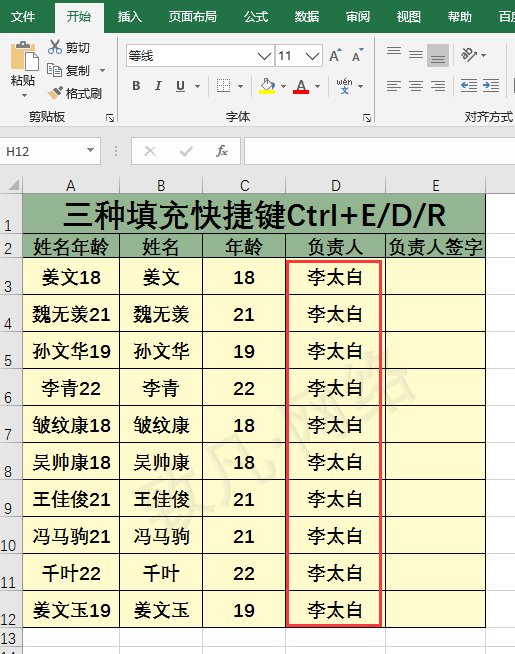The width and height of the screenshot is (515, 654).
Task: Expand the Copy options arrow
Action: pos(103,70)
